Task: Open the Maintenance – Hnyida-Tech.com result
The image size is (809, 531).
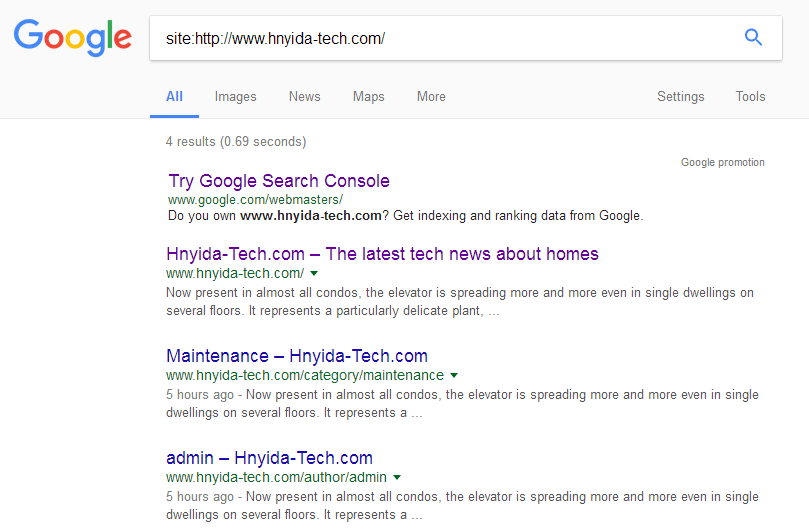Action: (297, 356)
